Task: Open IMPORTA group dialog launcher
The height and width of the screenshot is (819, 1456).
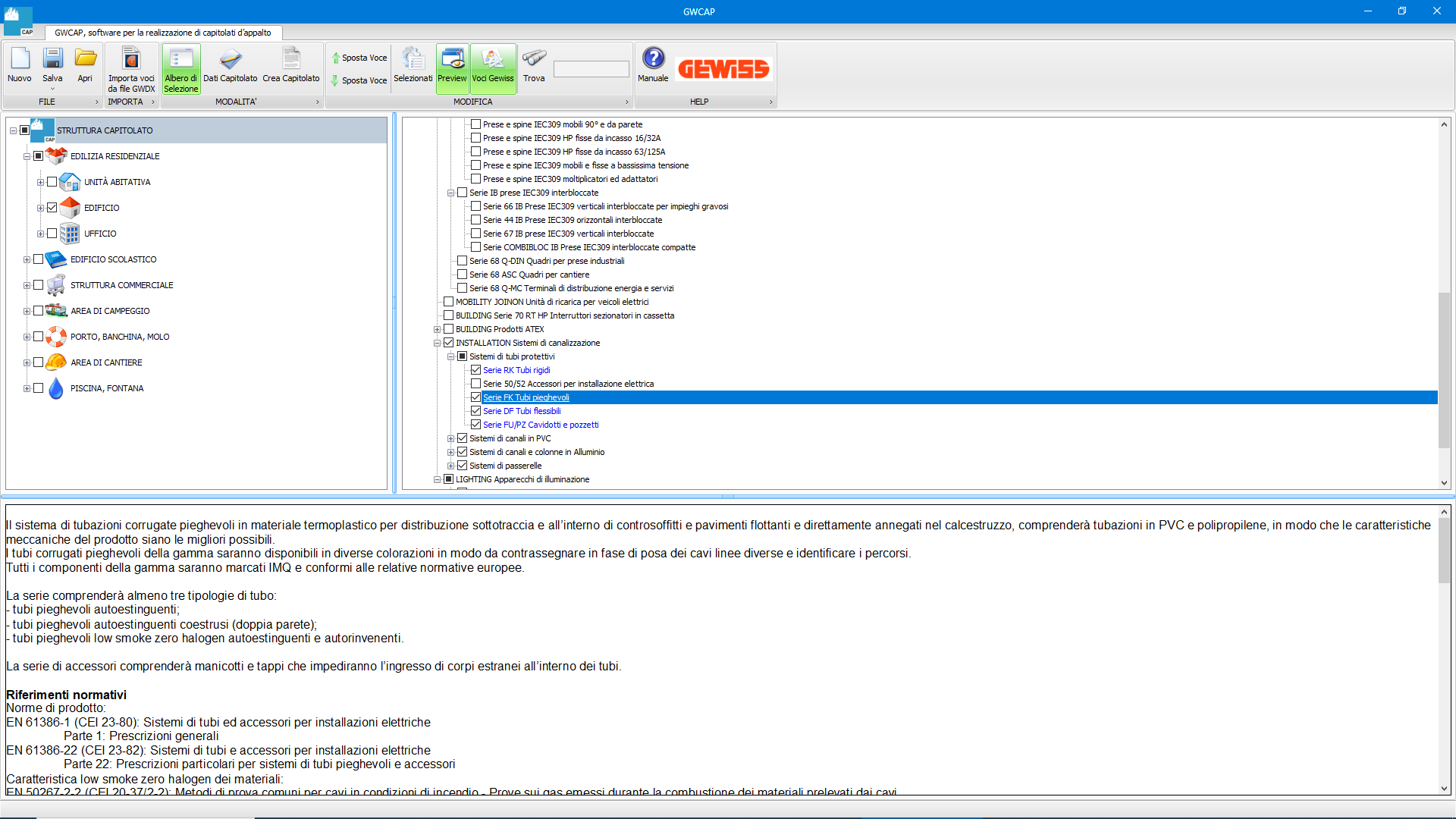Action: 152,102
